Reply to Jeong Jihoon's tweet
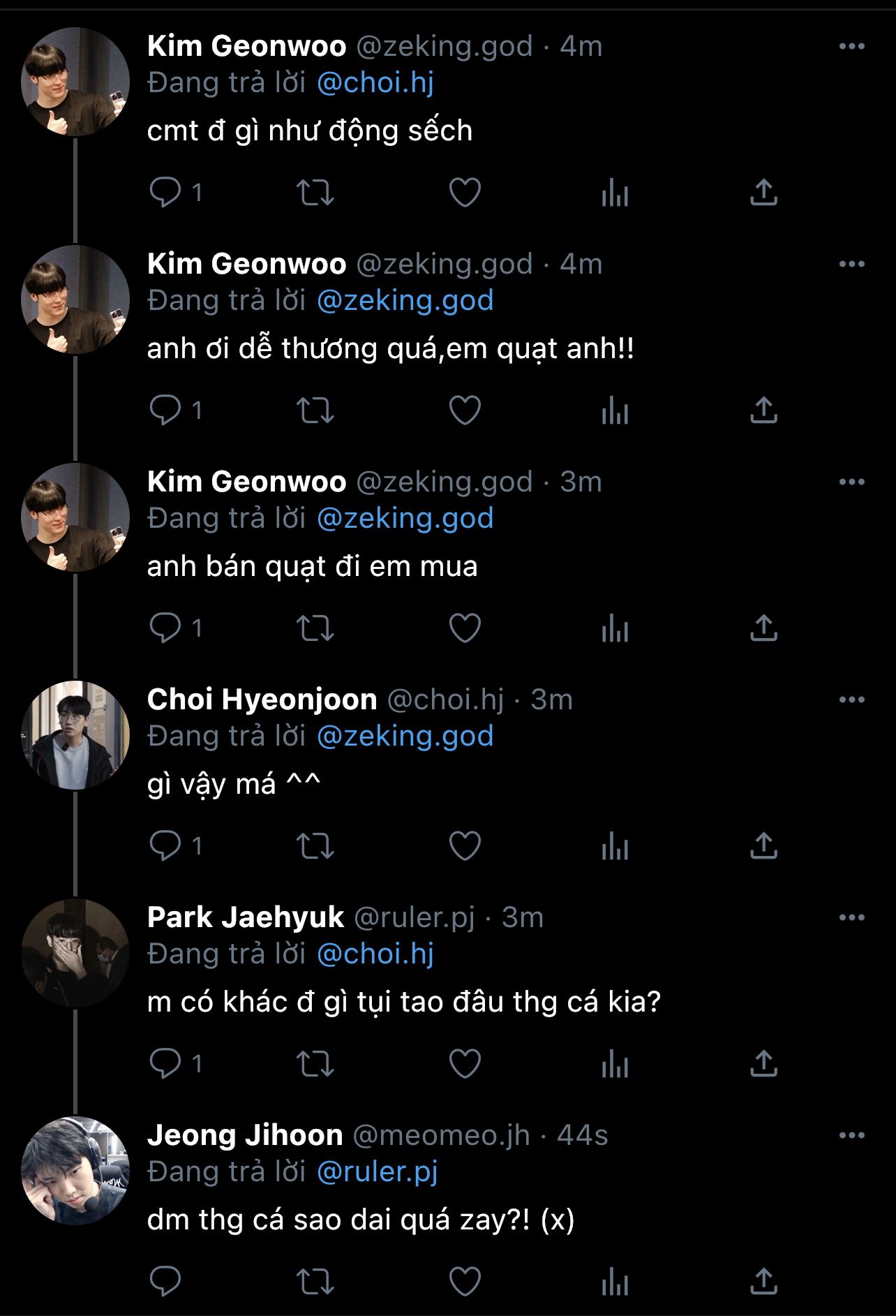Viewport: 896px width, 1316px height. [x=165, y=1281]
